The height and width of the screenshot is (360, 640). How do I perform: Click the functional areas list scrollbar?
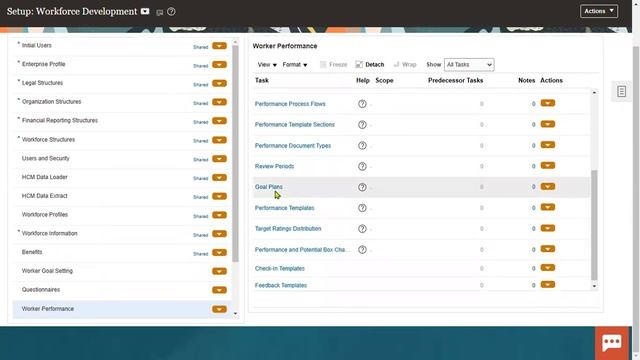pyautogui.click(x=235, y=153)
